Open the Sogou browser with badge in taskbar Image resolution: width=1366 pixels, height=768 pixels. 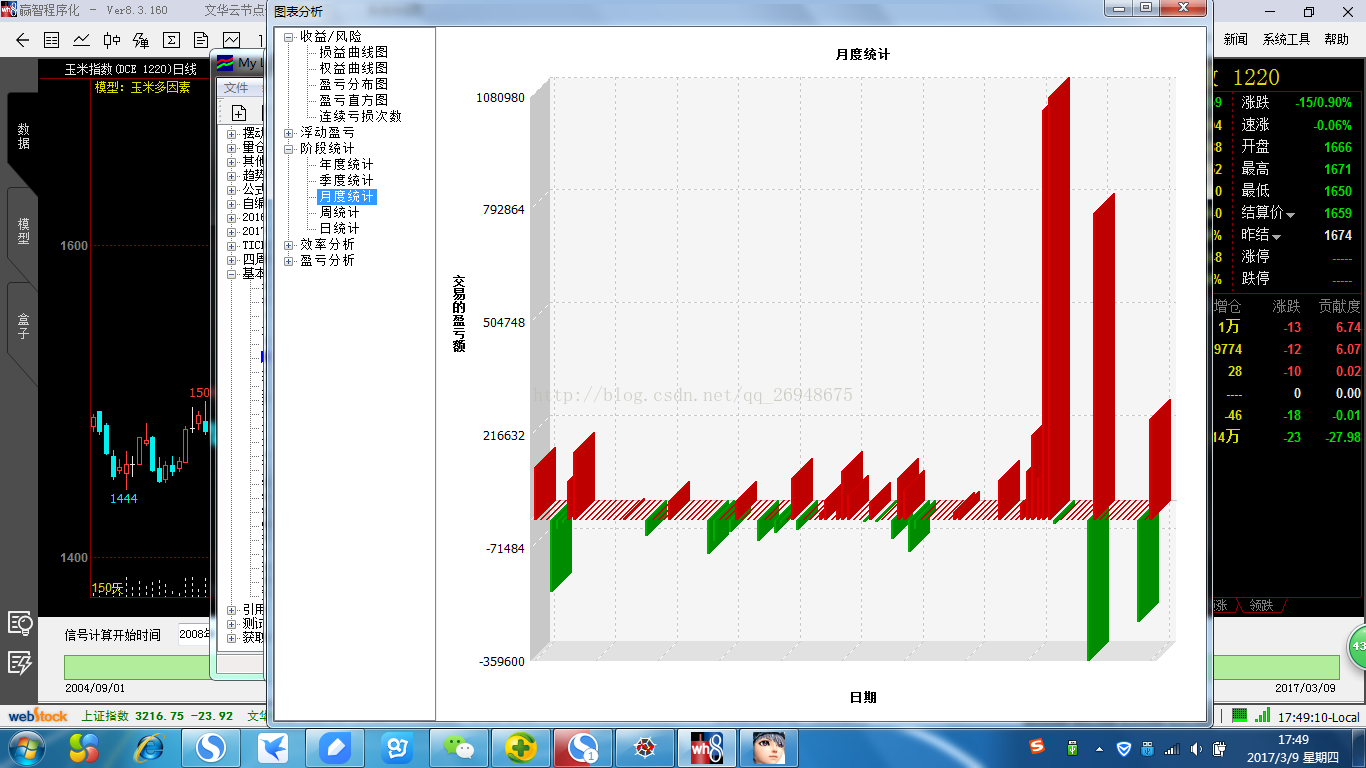click(584, 747)
